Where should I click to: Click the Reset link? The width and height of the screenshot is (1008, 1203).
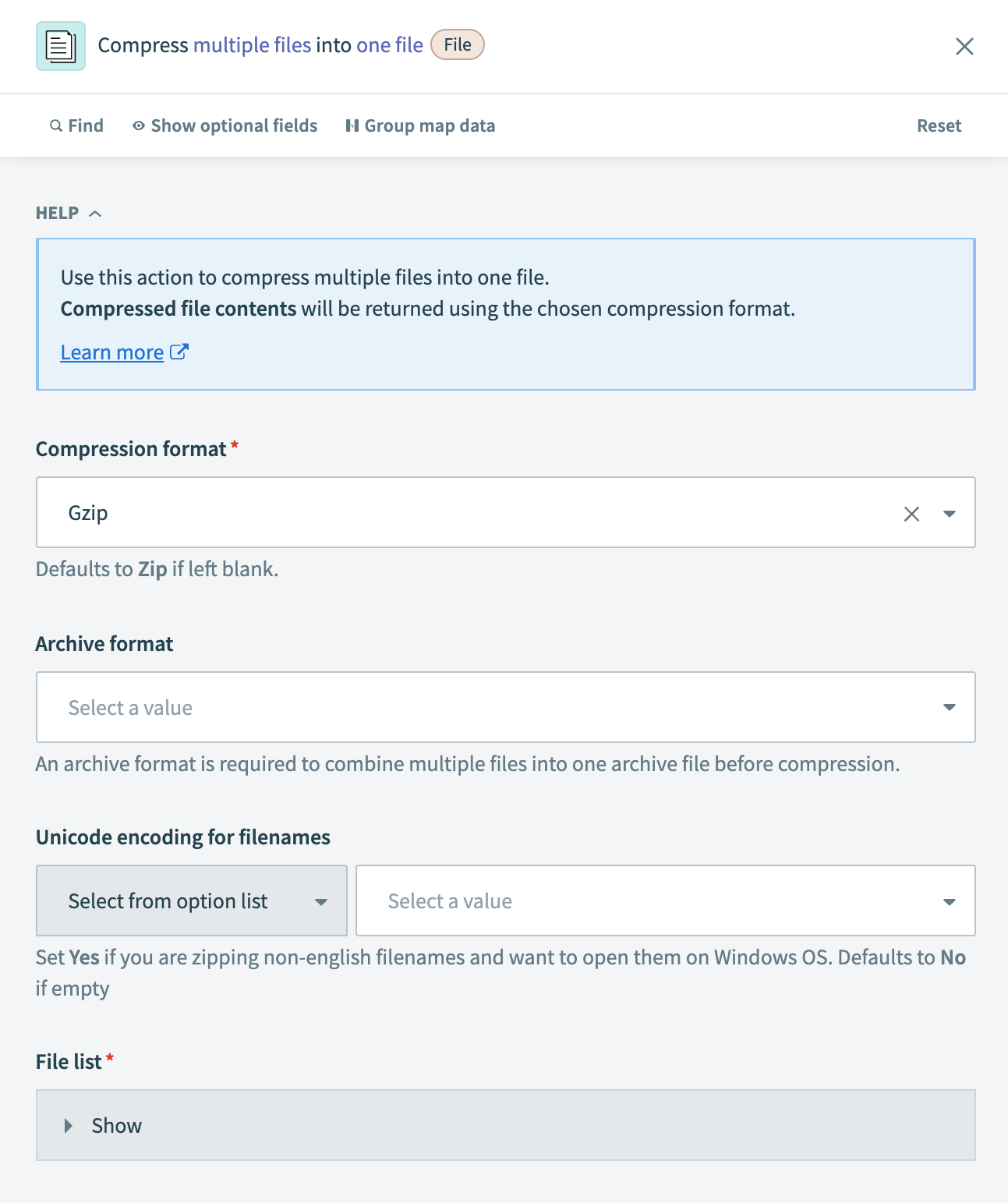coord(939,126)
